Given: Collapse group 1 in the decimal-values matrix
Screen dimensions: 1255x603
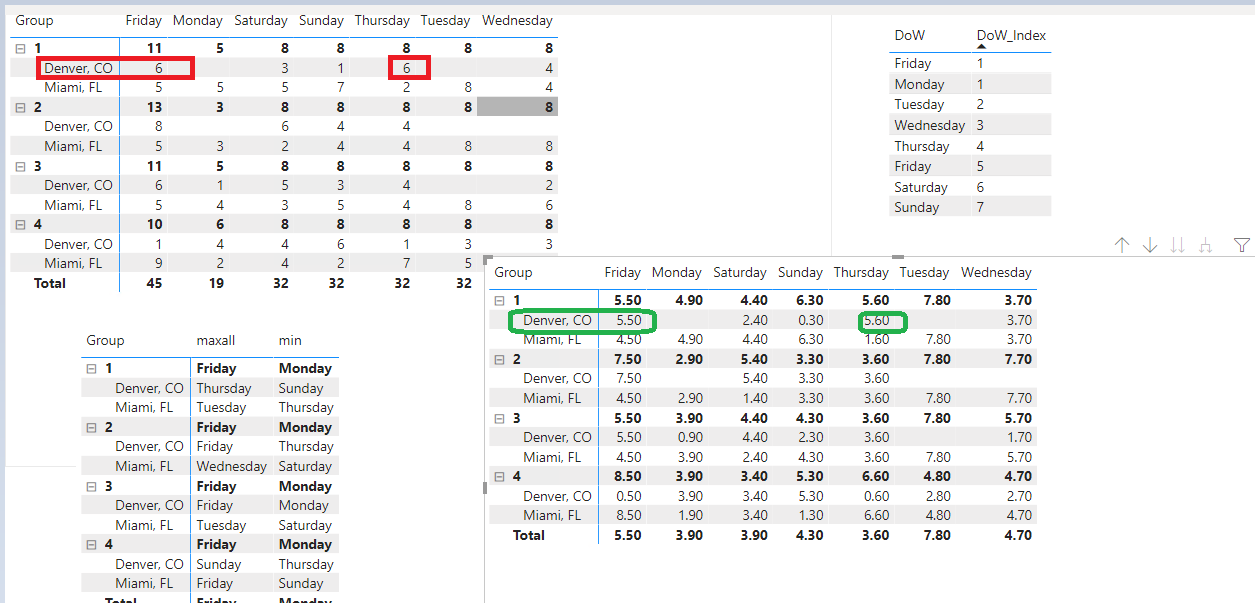Looking at the screenshot, I should point(499,300).
